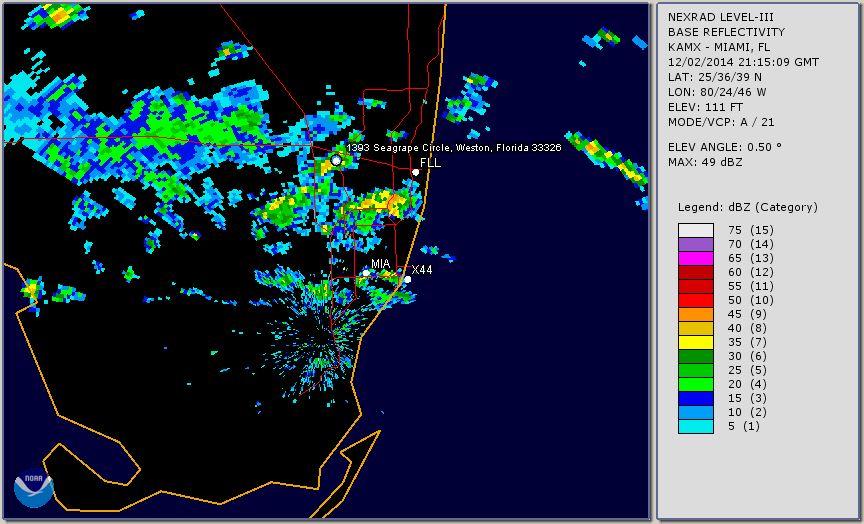Click the '50 (10)' legend value

(751, 300)
